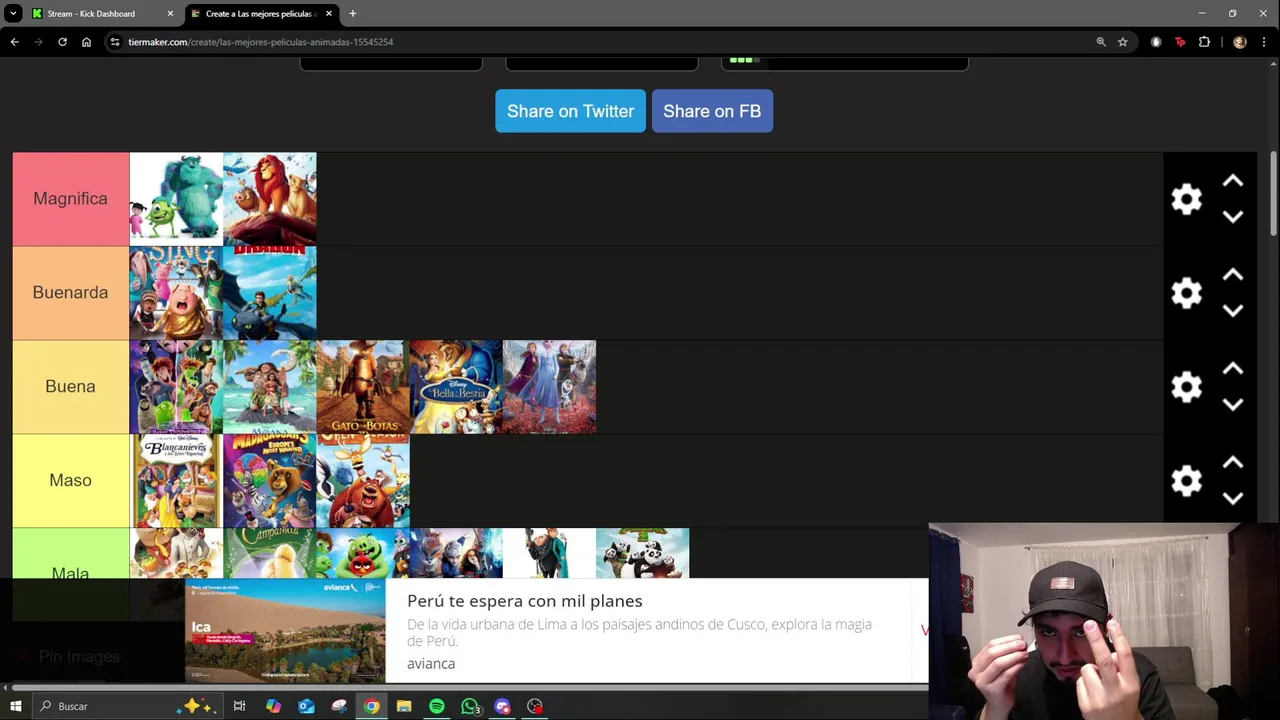Open settings gear for Magnifica tier

1186,199
